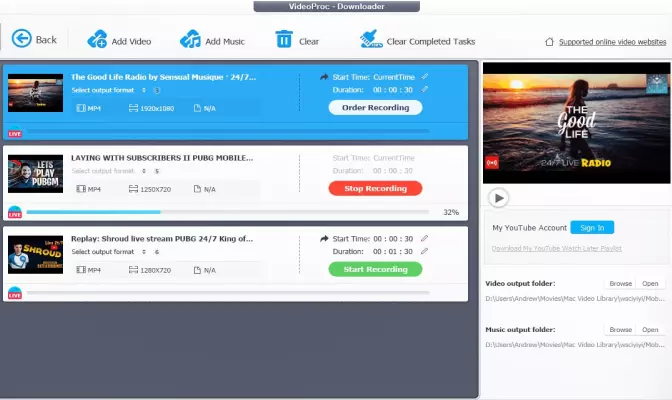Open thumbnail of The Good Life Radio
The image size is (672, 400).
click(x=36, y=93)
